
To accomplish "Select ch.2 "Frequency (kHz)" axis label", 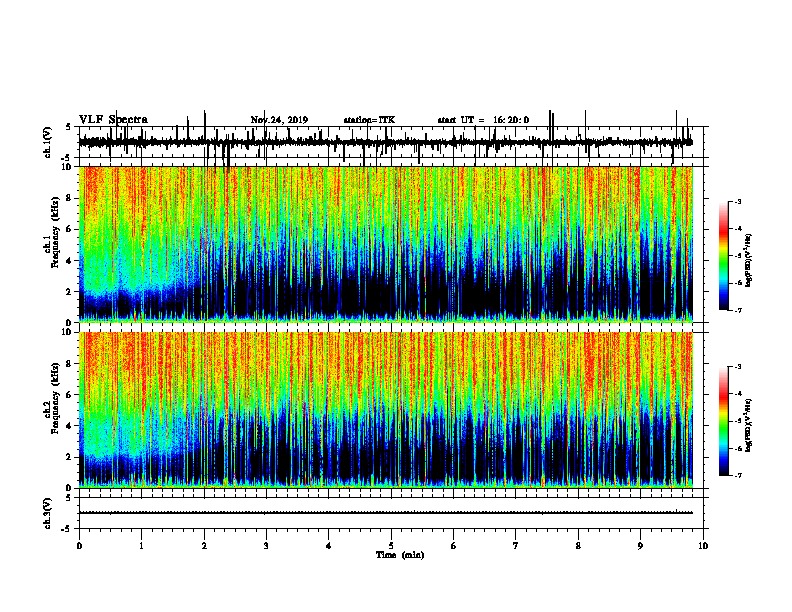I will tap(55, 398).
